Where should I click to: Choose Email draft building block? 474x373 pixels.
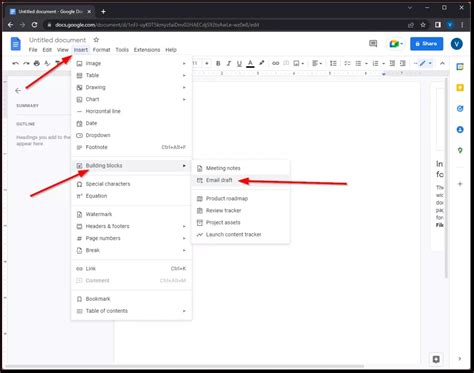click(x=241, y=180)
